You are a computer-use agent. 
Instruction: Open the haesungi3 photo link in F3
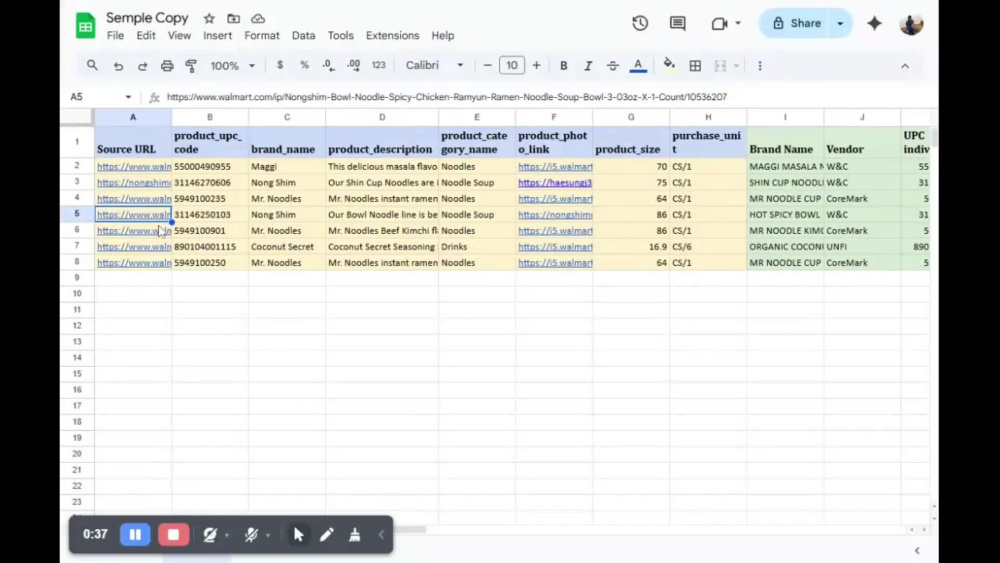click(x=555, y=182)
